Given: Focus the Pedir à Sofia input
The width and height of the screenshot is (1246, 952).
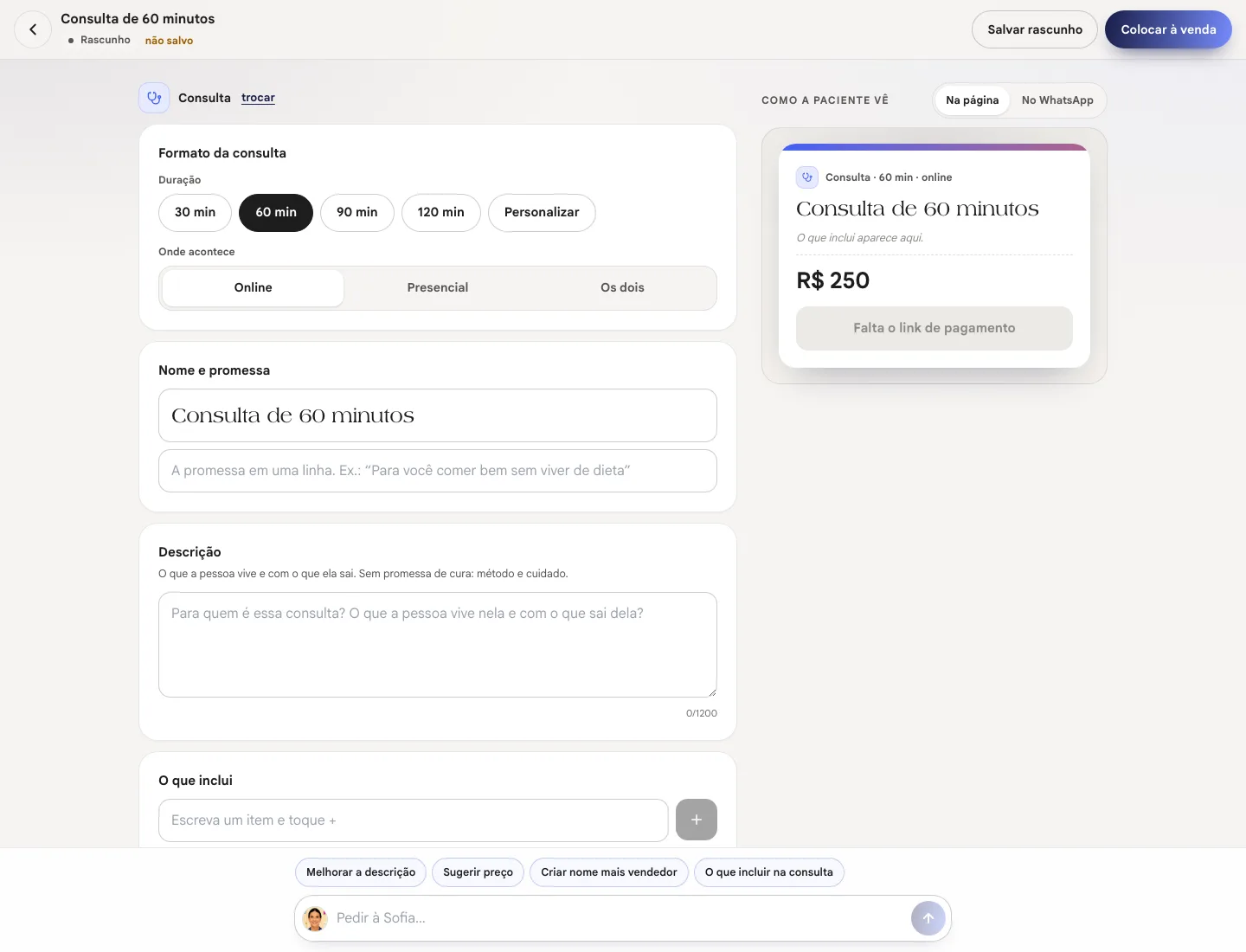Looking at the screenshot, I should [x=619, y=918].
